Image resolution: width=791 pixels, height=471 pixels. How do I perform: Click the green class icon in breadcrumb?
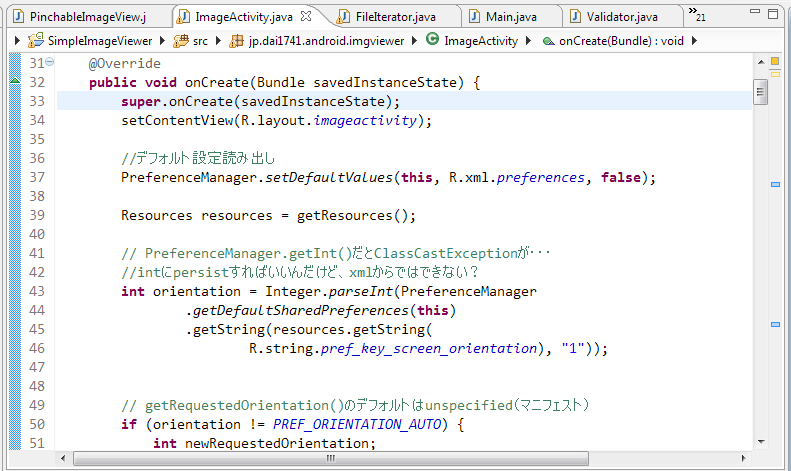(x=432, y=39)
